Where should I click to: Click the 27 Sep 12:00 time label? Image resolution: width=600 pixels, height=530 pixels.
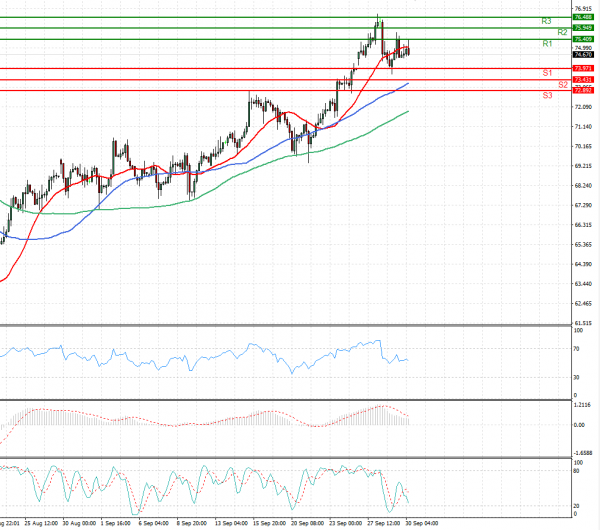(384, 523)
